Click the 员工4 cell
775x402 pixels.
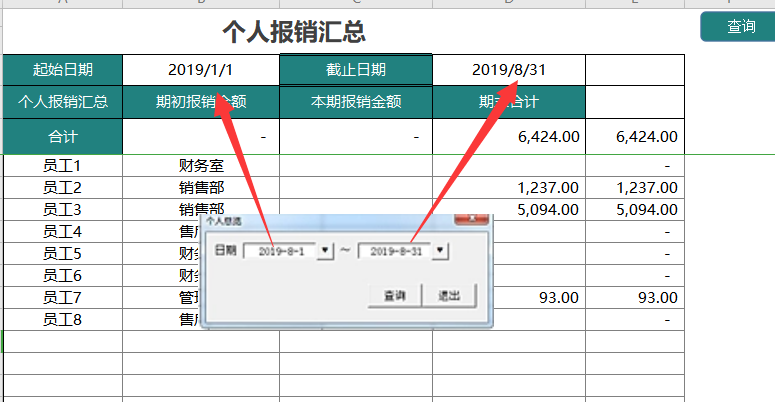63,231
